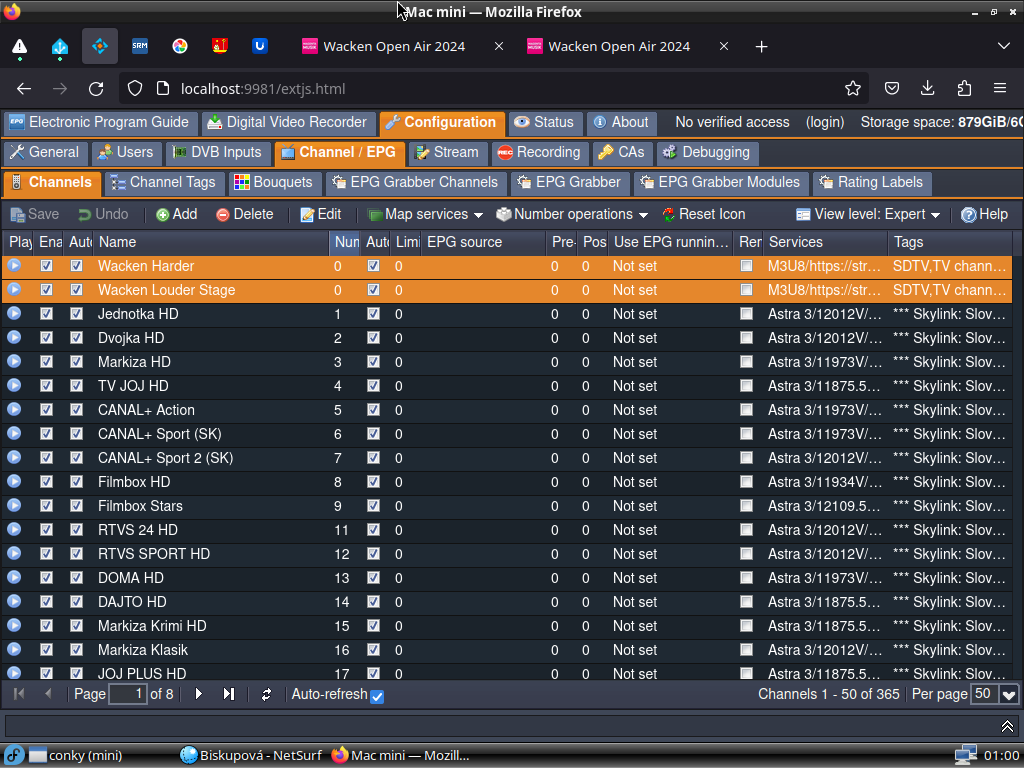The image size is (1024, 768).
Task: Open the Status tab
Action: point(544,122)
